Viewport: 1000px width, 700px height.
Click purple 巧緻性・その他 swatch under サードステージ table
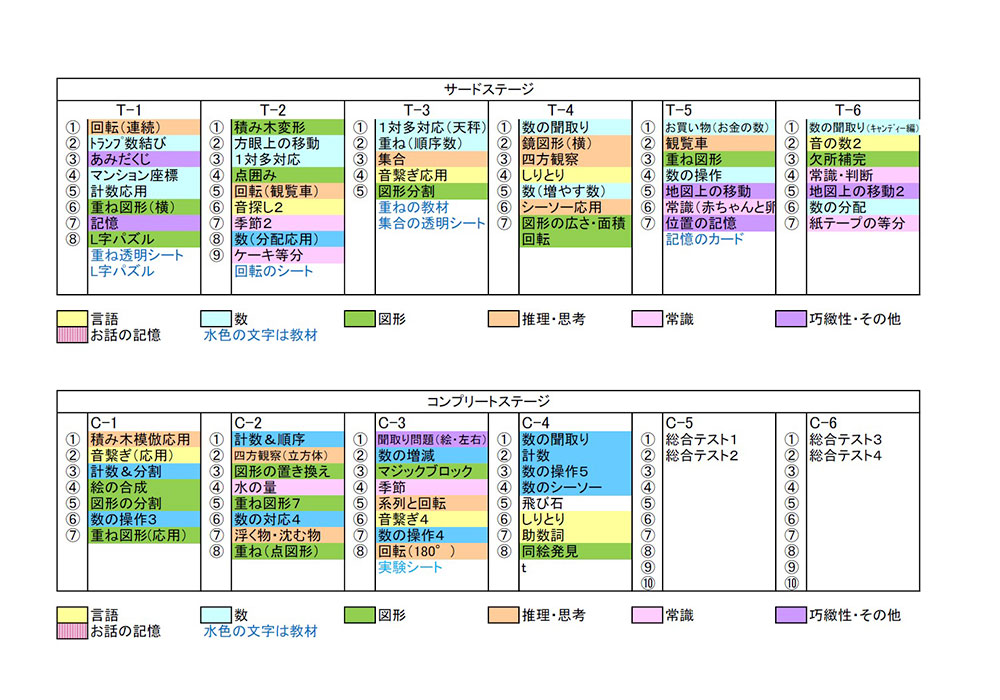pyautogui.click(x=791, y=319)
